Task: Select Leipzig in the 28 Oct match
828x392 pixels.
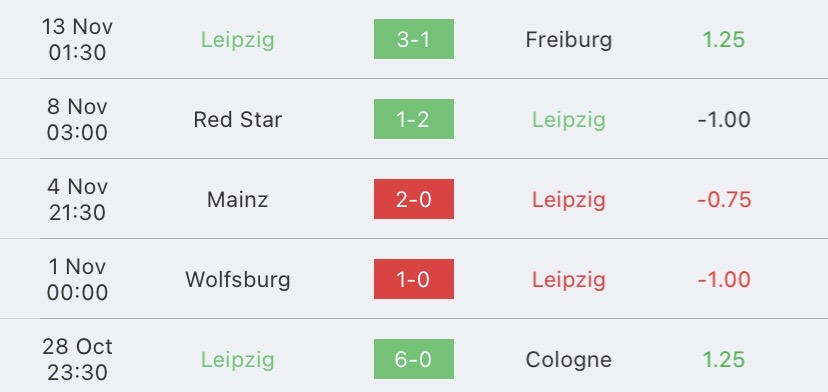Action: [x=238, y=360]
